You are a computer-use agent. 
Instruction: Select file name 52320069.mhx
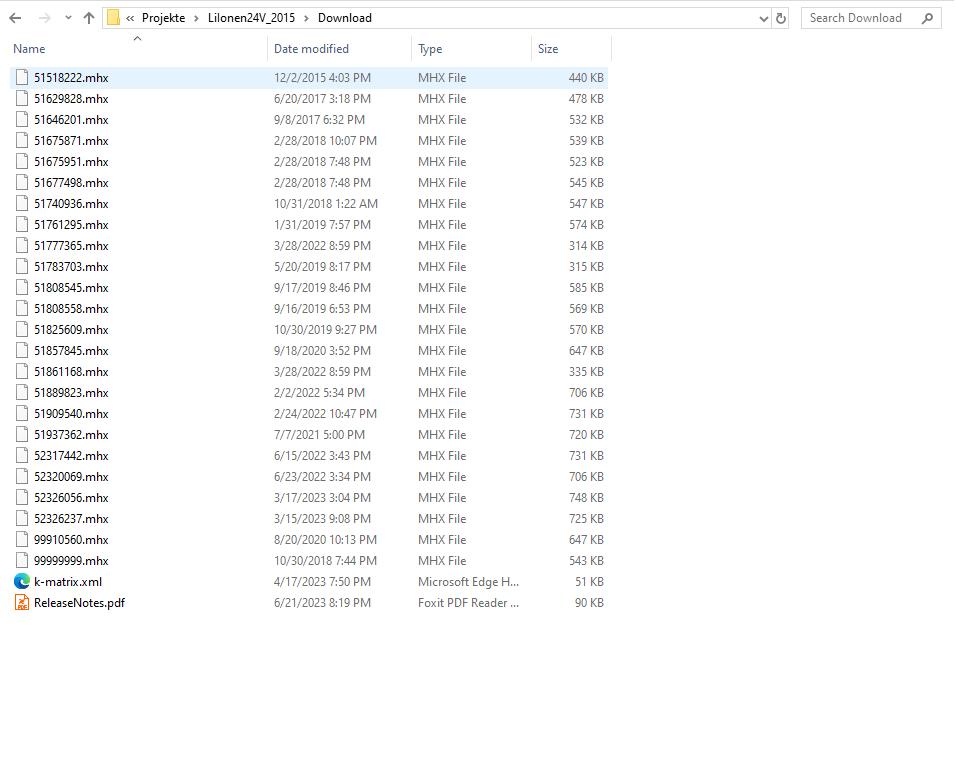point(71,477)
